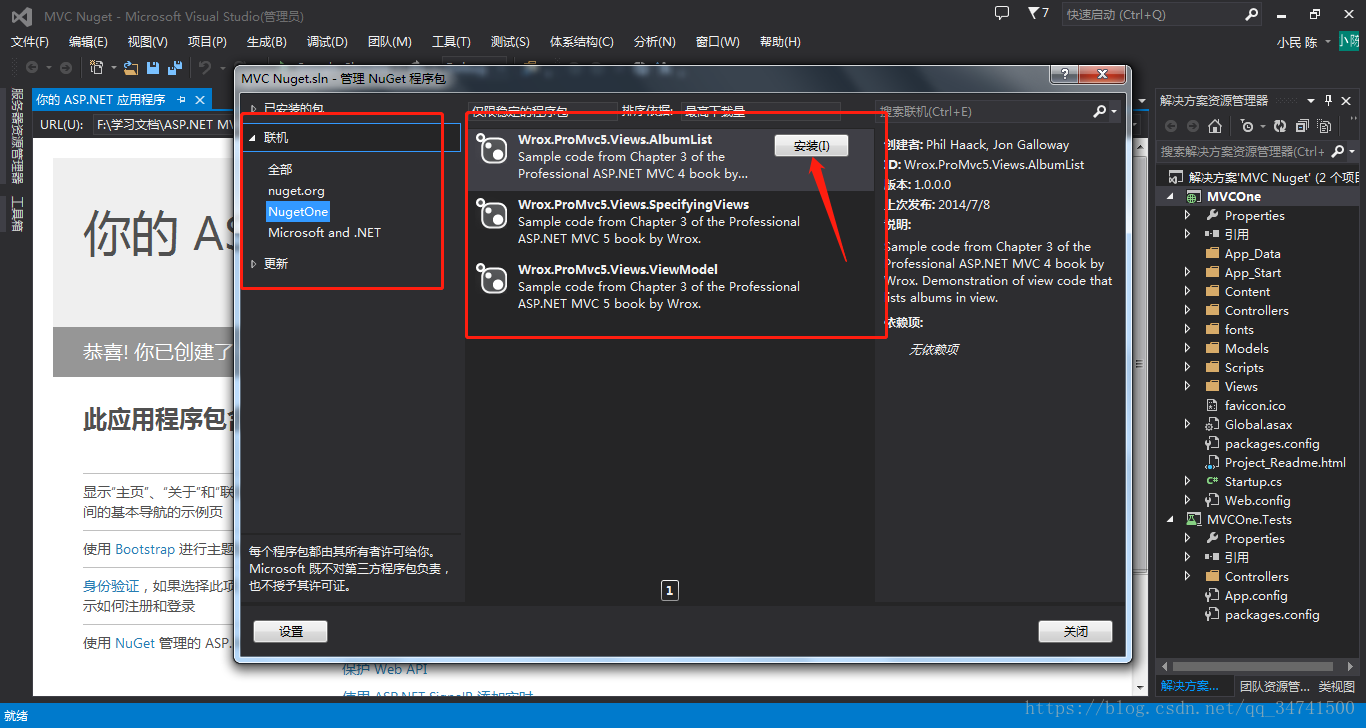Screen dimensions: 1366x728
Task: Open the 项目(P) menu
Action: point(207,42)
